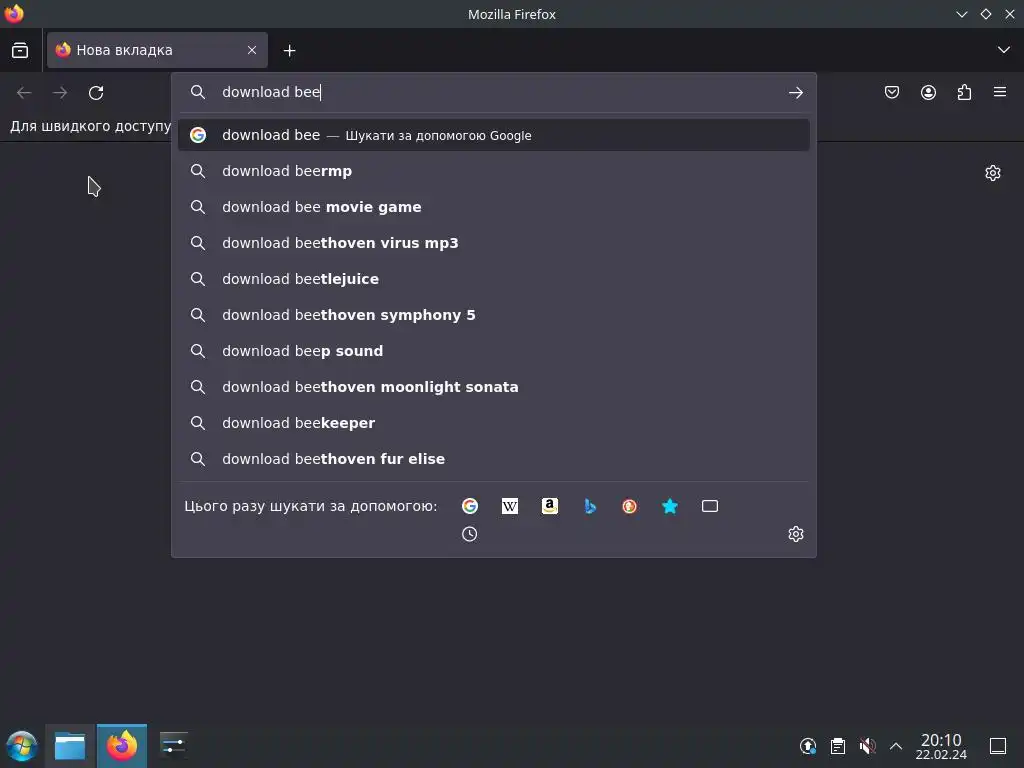Open clipboard tray icon

[x=837, y=746]
